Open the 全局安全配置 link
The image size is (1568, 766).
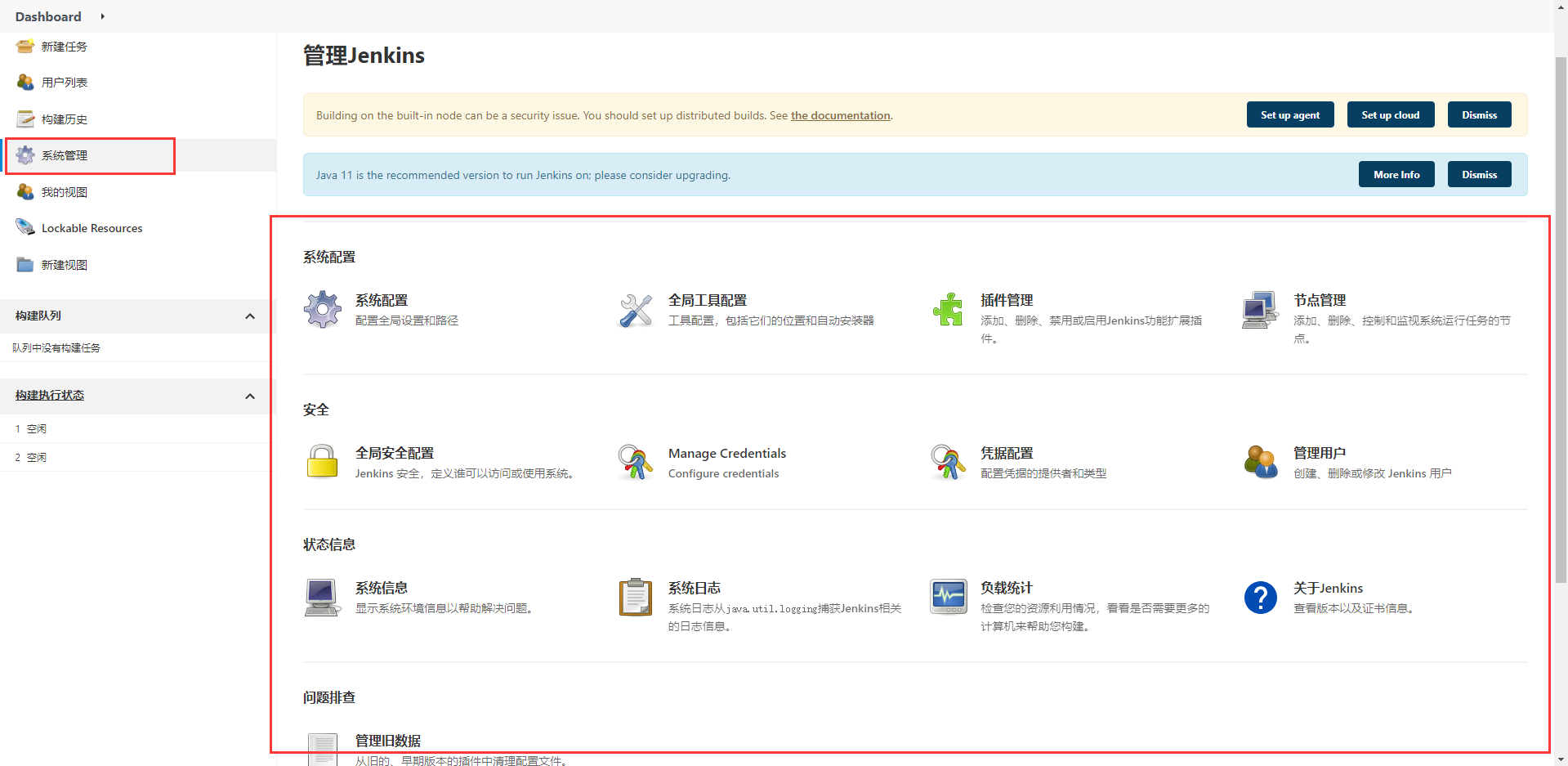pyautogui.click(x=395, y=453)
